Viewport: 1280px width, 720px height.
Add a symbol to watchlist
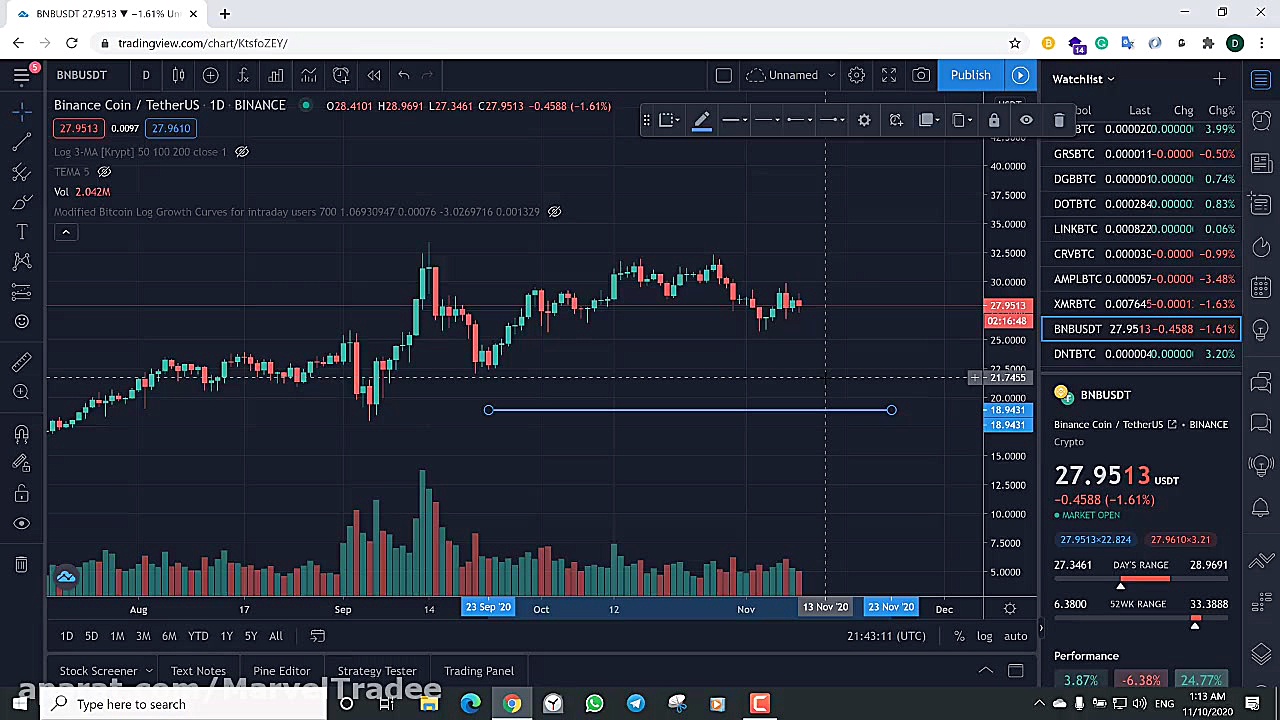[x=1219, y=79]
